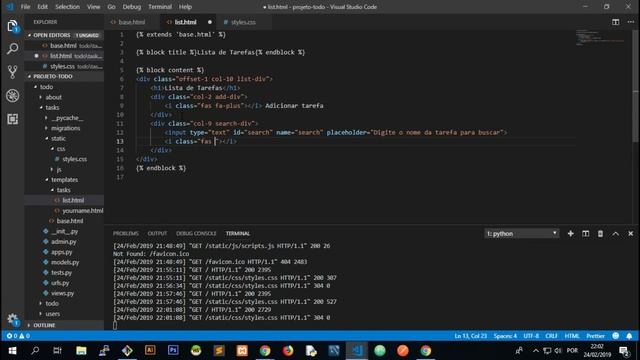
Task: Launch Illustrator from taskbar
Action: (150, 351)
